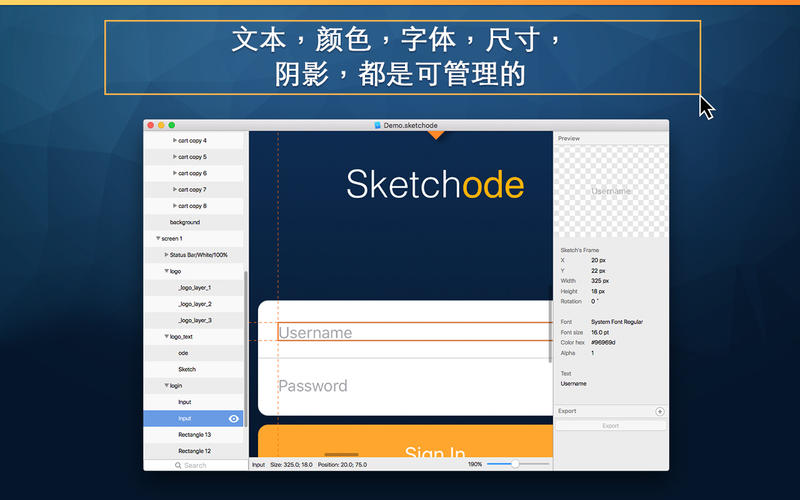Click the 190% zoom label
This screenshot has width=800, height=500.
[475, 464]
